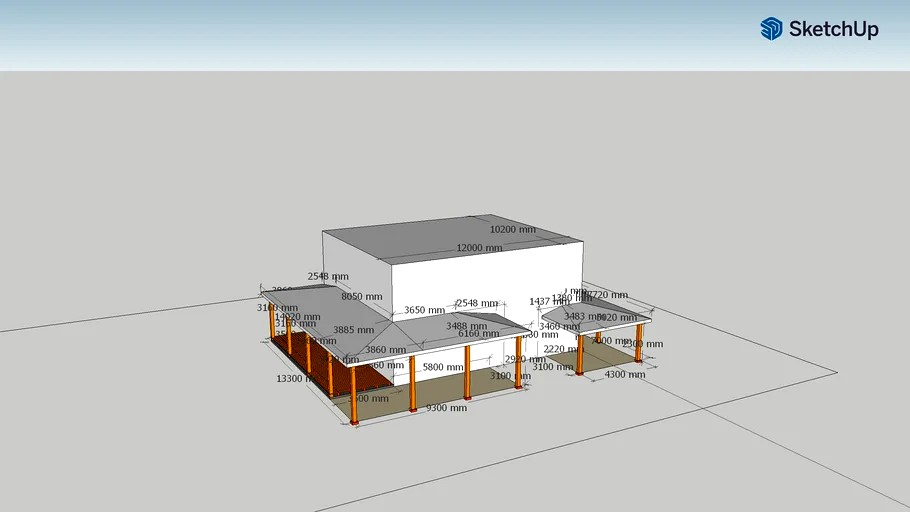Select the rightmost orange post of small pavilion
The image size is (910, 512).
pyautogui.click(x=639, y=343)
